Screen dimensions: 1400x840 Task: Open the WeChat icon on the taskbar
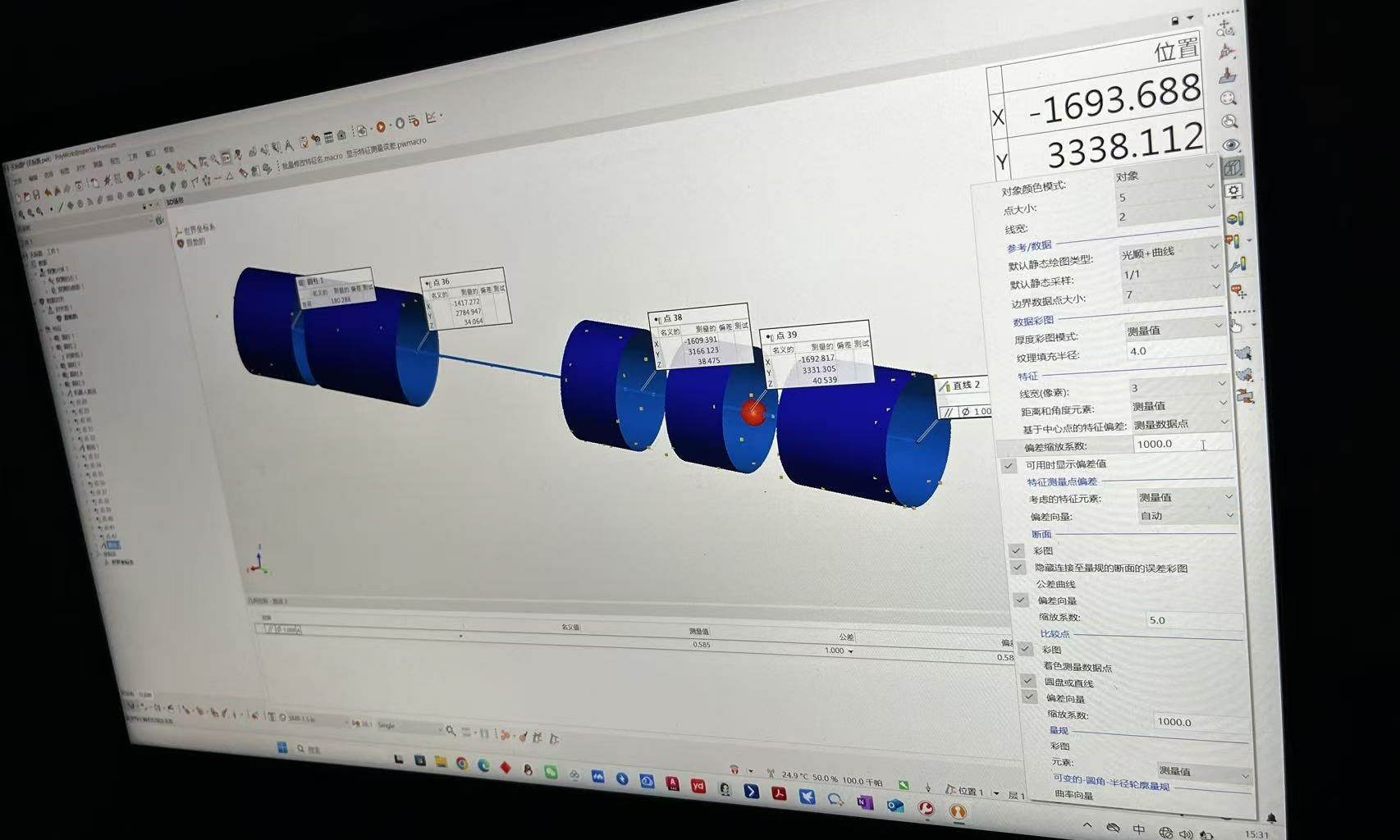[x=551, y=772]
